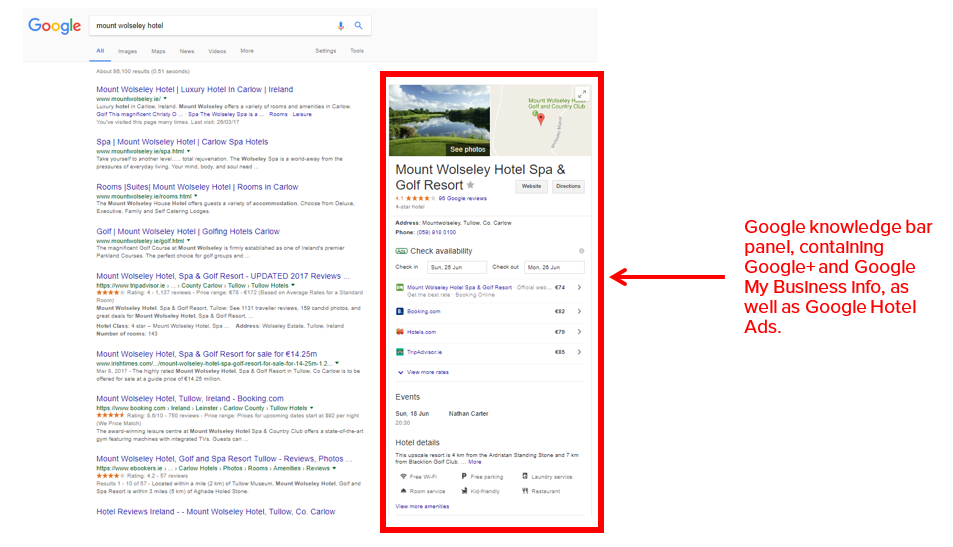The image size is (953, 547).
Task: Open Rooms |Suites| Mount Wolseley result
Action: click(x=198, y=187)
